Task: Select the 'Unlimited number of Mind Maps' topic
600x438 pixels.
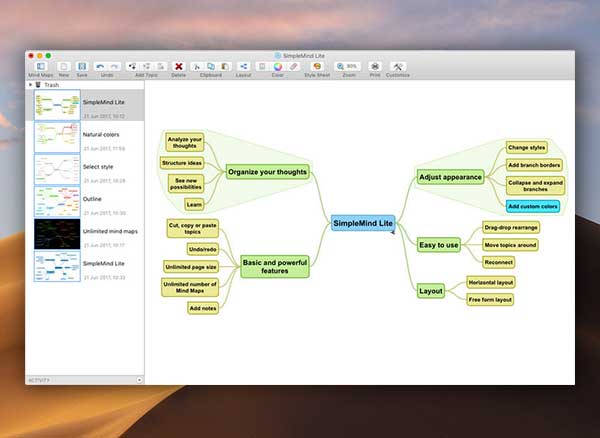Action: coord(190,288)
